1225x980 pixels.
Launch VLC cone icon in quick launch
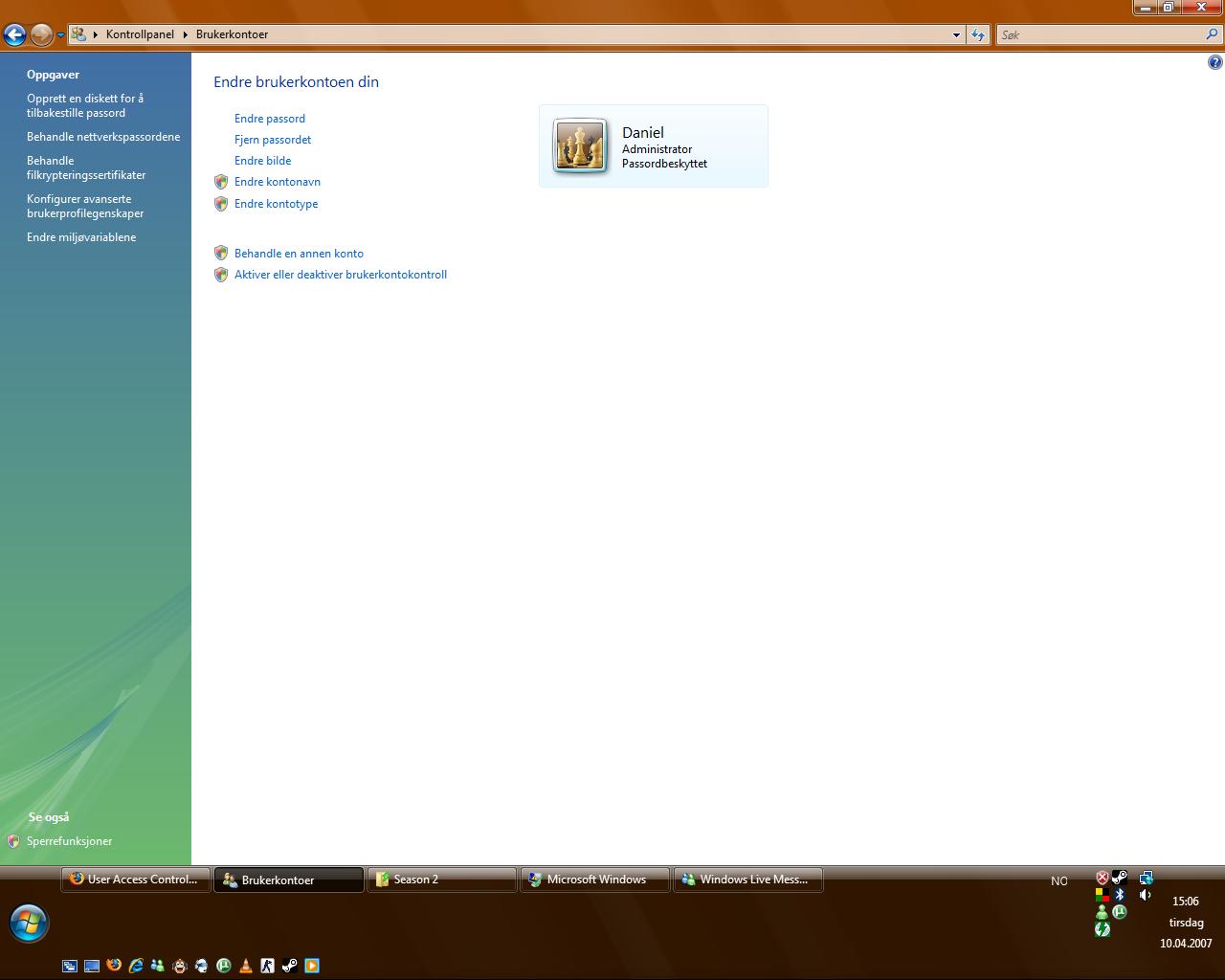point(246,966)
